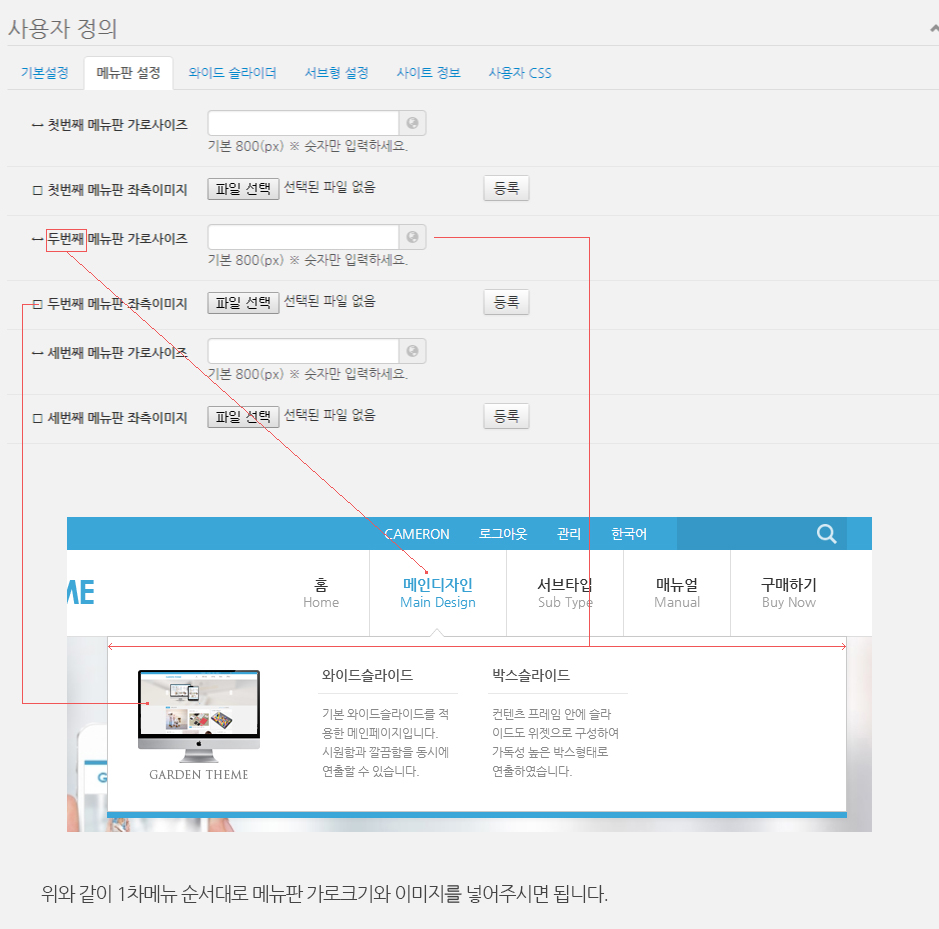The width and height of the screenshot is (939, 929).
Task: Click the magnifier search icon in preview header
Action: (x=826, y=534)
